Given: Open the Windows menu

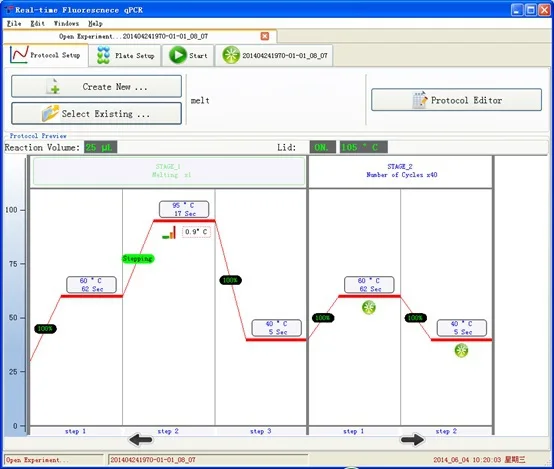Looking at the screenshot, I should point(66,23).
